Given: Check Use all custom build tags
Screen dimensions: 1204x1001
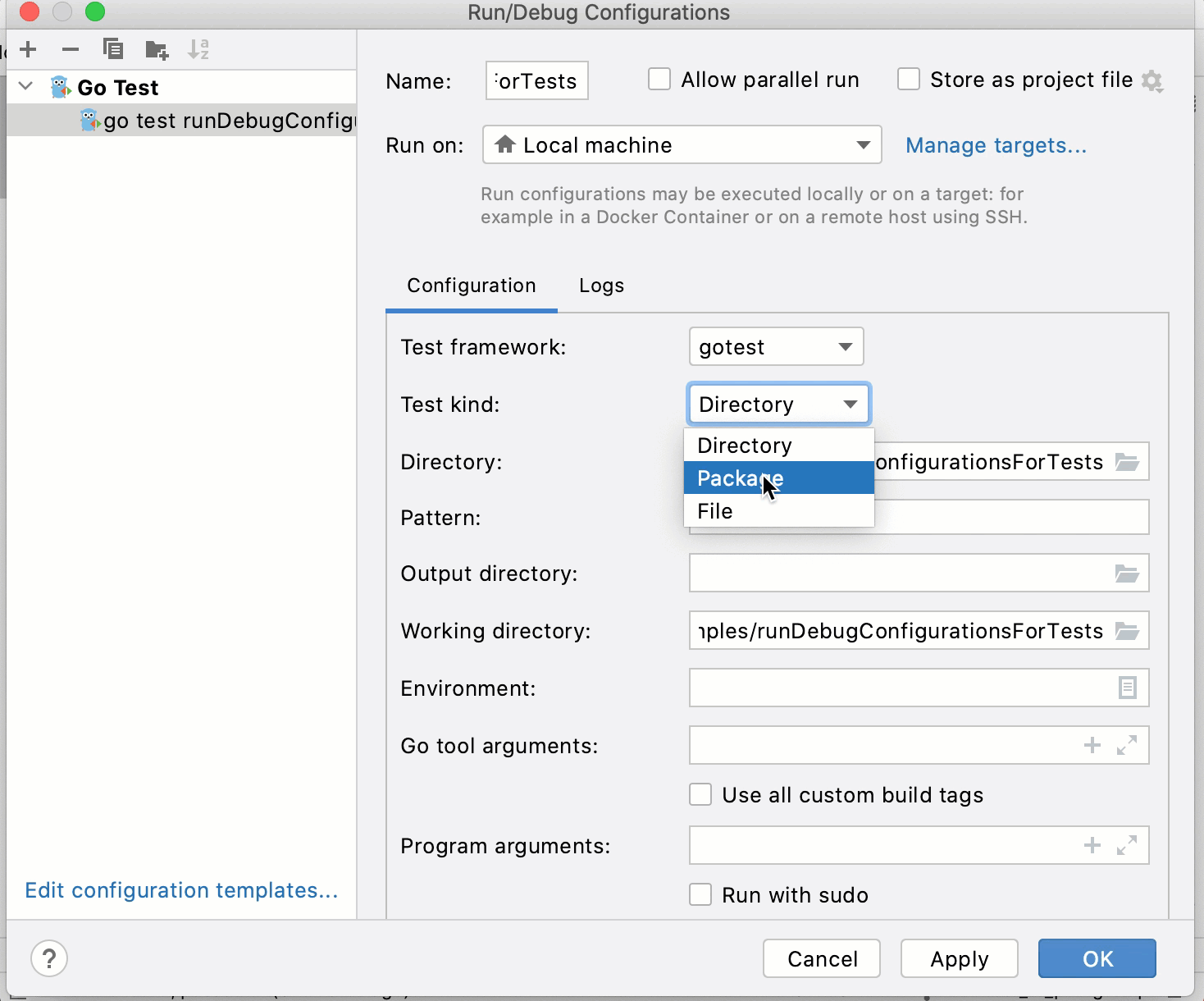Looking at the screenshot, I should (x=700, y=794).
